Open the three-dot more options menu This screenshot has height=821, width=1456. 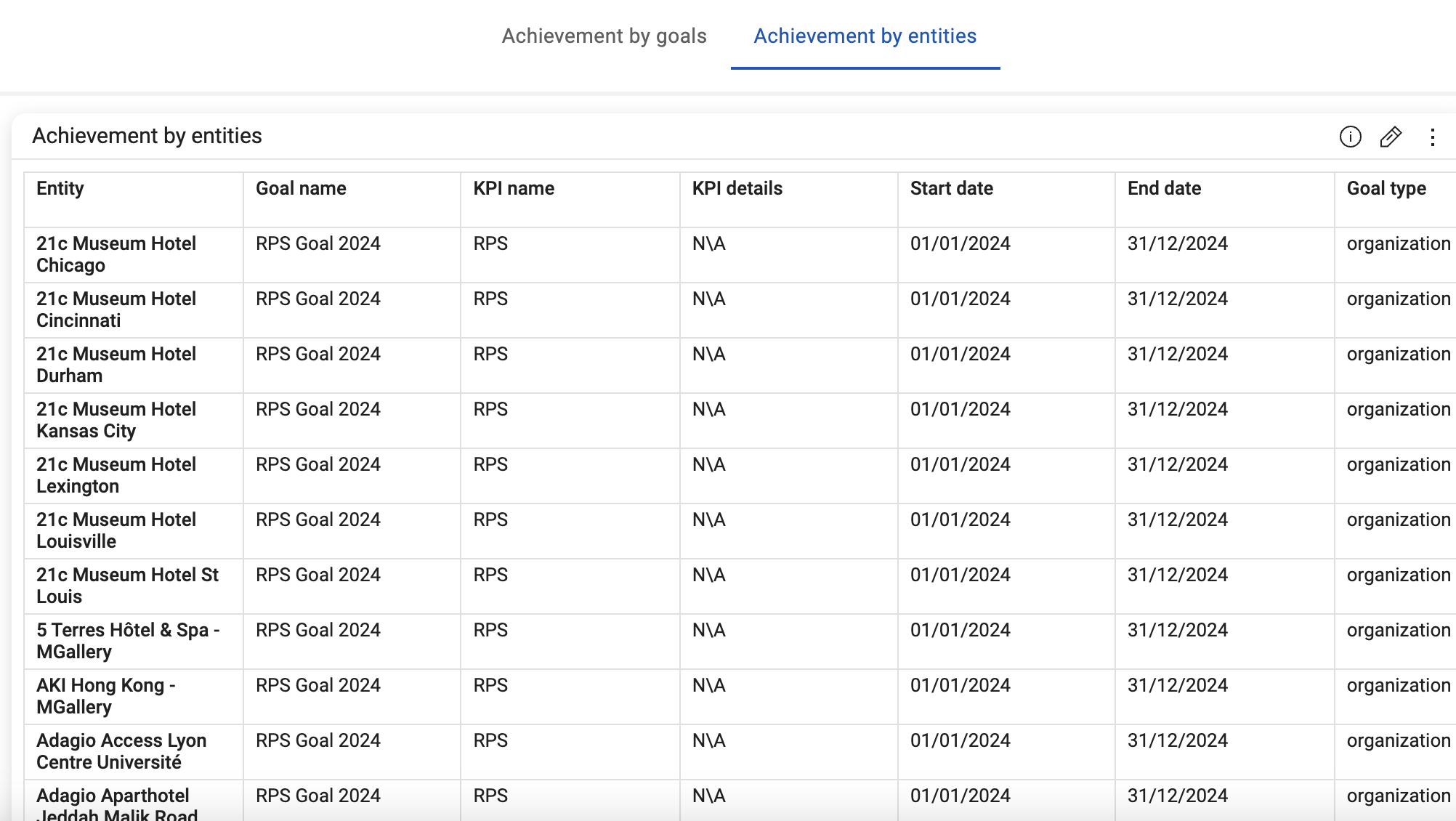(1432, 137)
